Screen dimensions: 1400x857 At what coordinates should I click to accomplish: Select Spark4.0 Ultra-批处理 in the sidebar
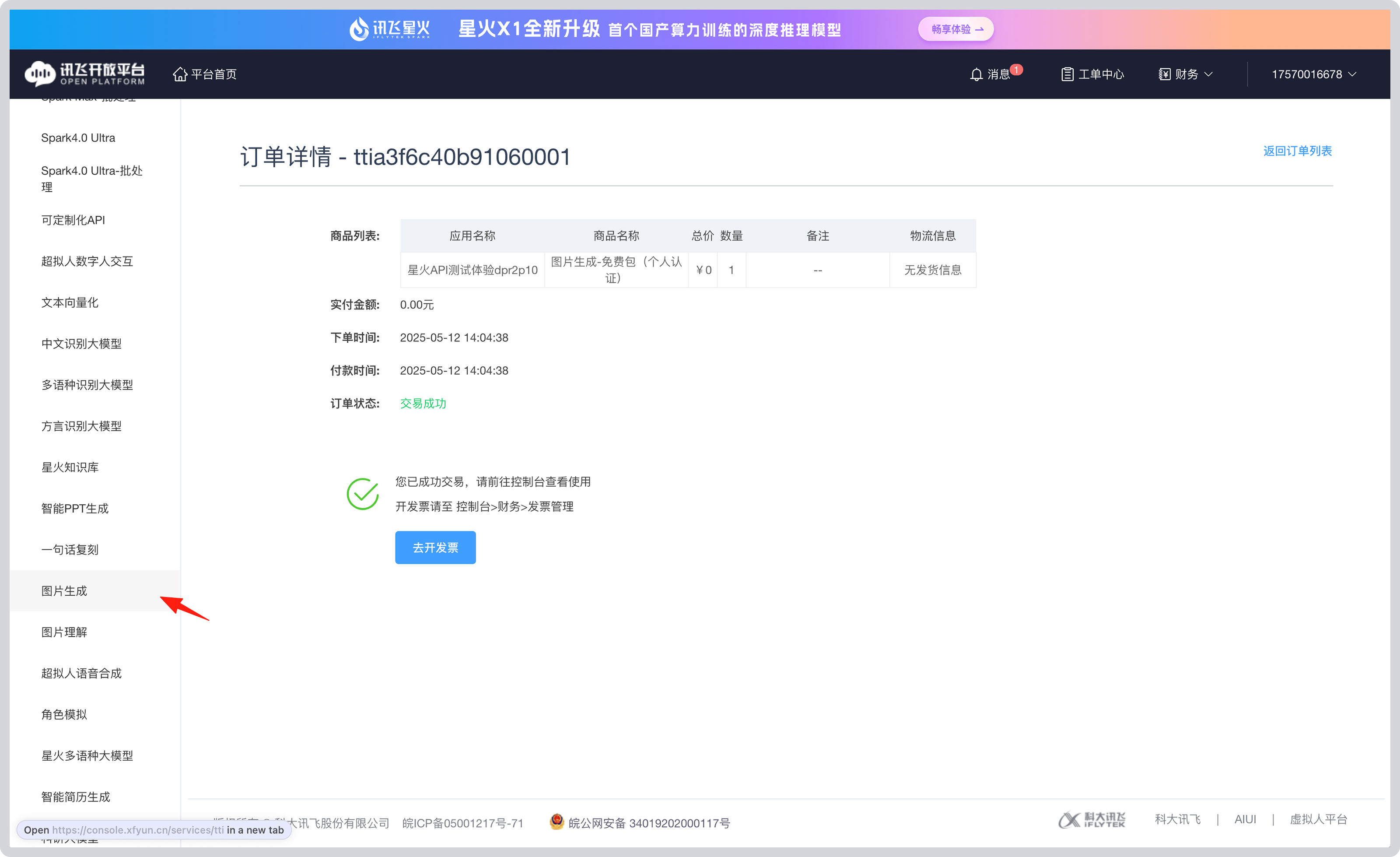point(91,179)
